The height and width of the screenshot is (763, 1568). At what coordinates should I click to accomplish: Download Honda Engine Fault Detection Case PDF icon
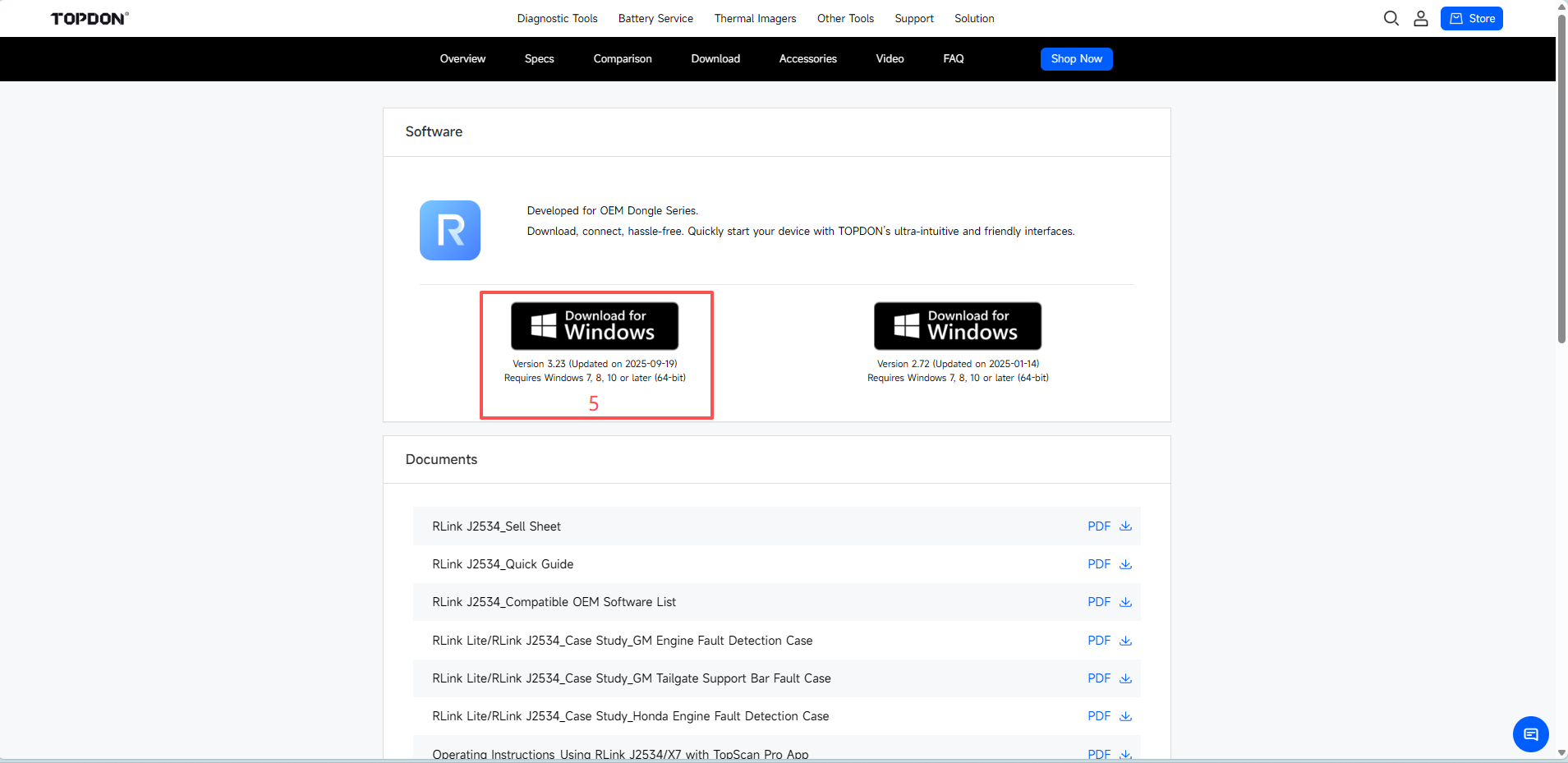[x=1125, y=716]
